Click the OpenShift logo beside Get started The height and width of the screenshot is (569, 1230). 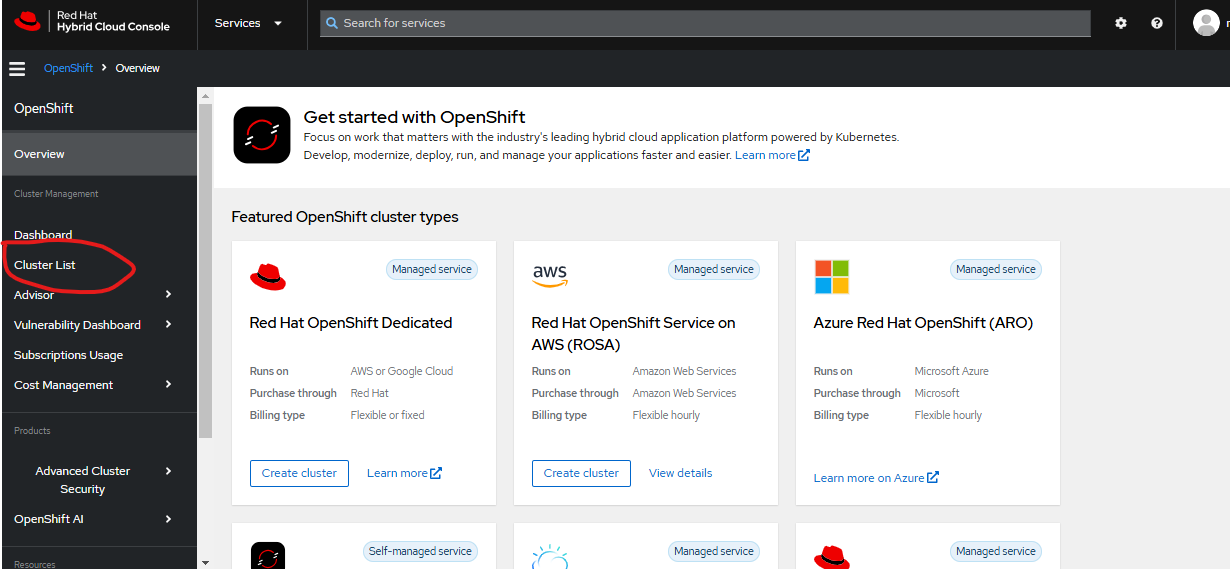point(261,135)
